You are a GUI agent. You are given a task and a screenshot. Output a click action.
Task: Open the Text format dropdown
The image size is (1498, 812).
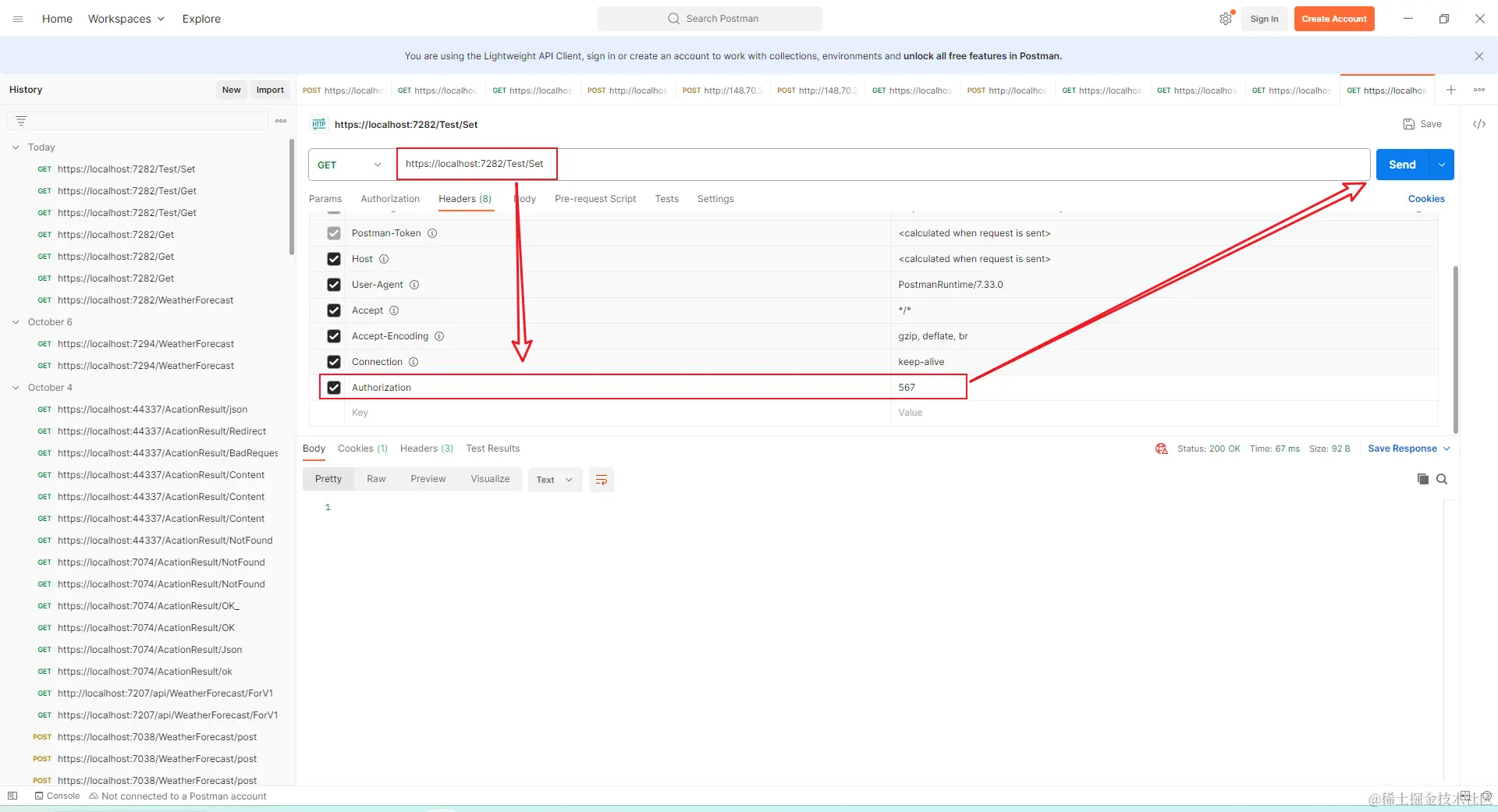(x=555, y=480)
